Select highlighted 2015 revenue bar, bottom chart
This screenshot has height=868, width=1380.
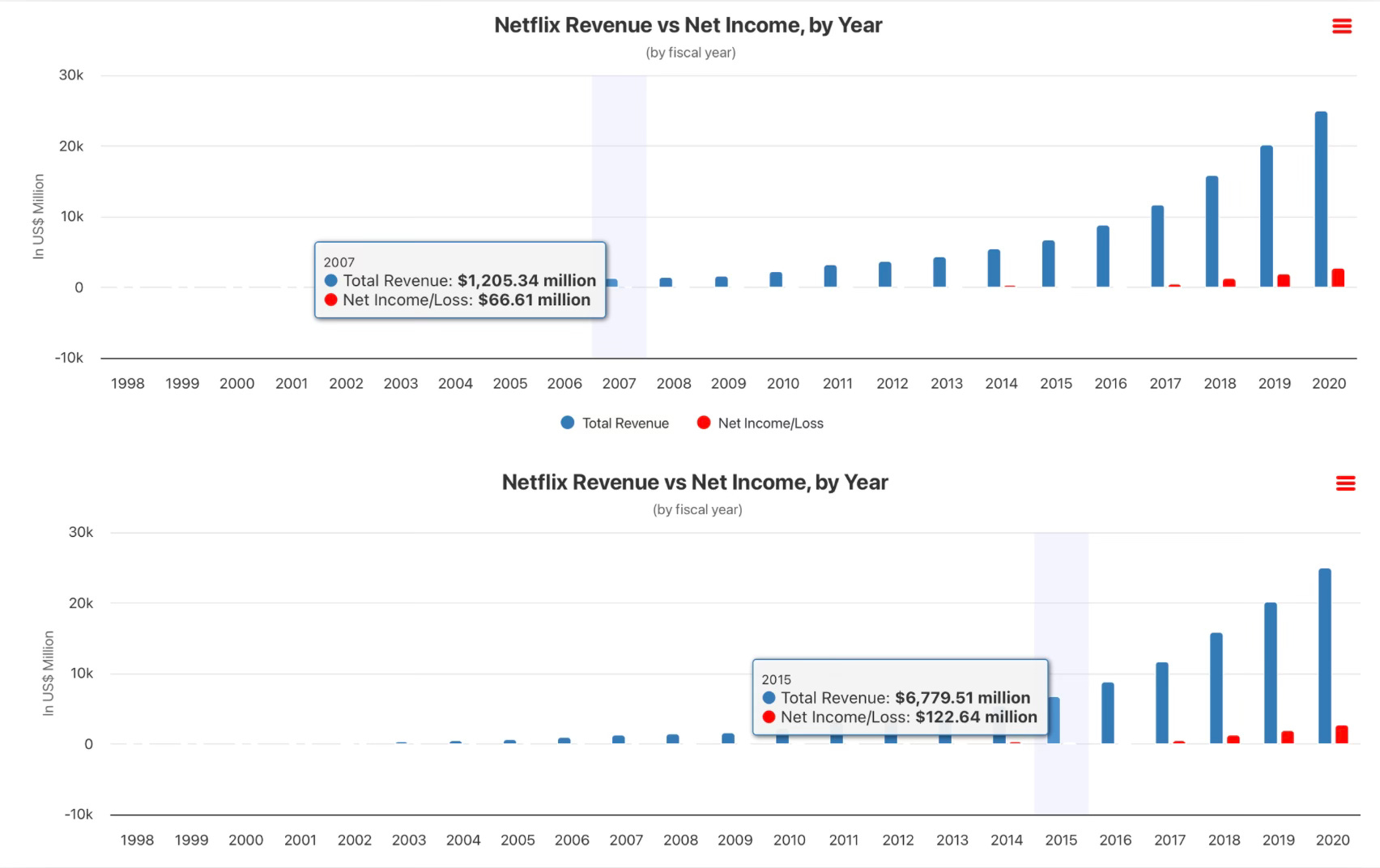1054,720
